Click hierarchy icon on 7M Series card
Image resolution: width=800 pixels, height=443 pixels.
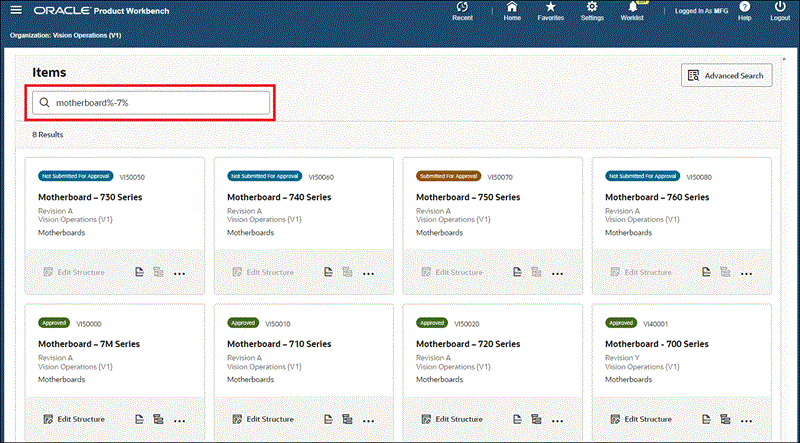(159, 419)
